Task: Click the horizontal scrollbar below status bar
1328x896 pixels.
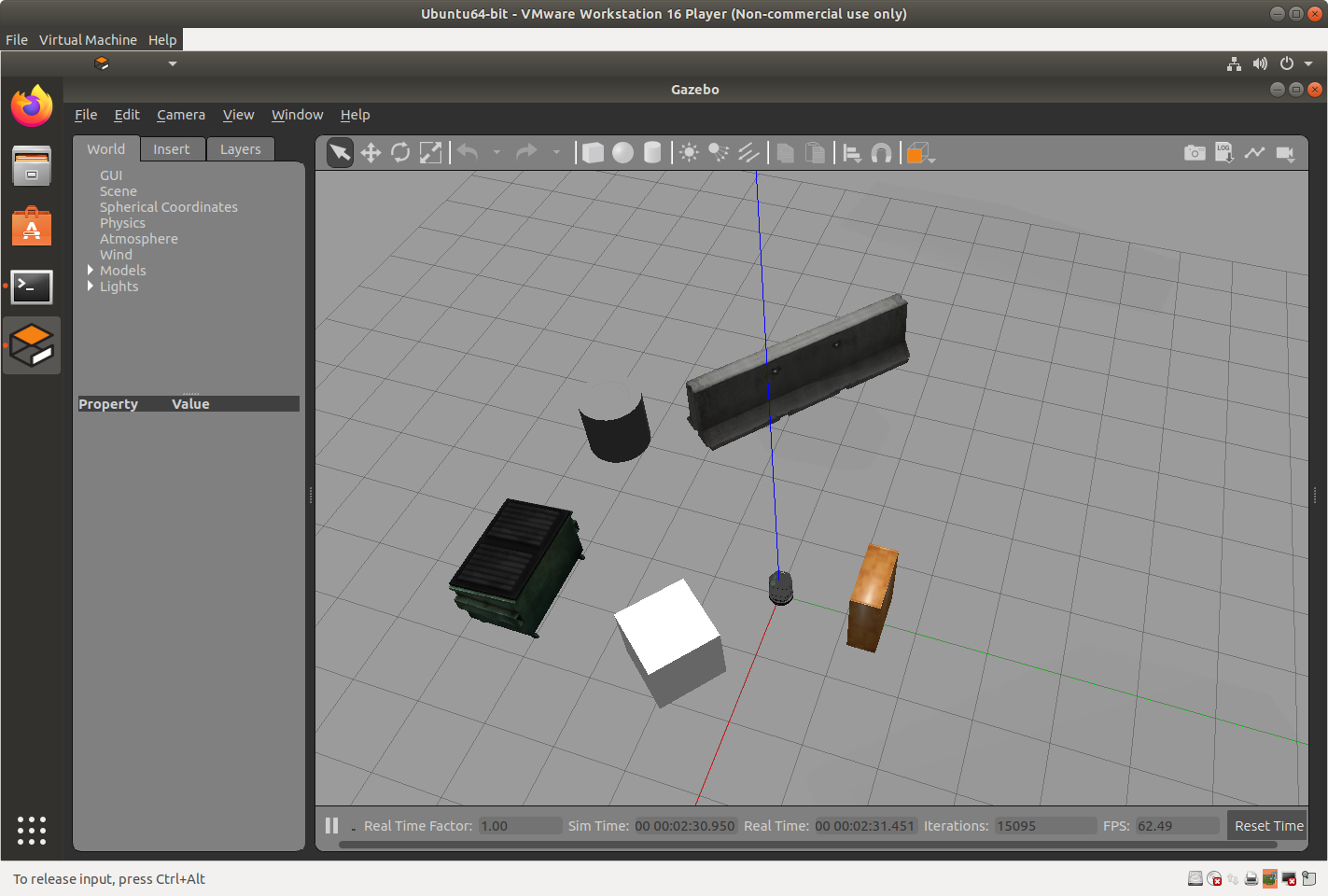Action: click(x=807, y=845)
